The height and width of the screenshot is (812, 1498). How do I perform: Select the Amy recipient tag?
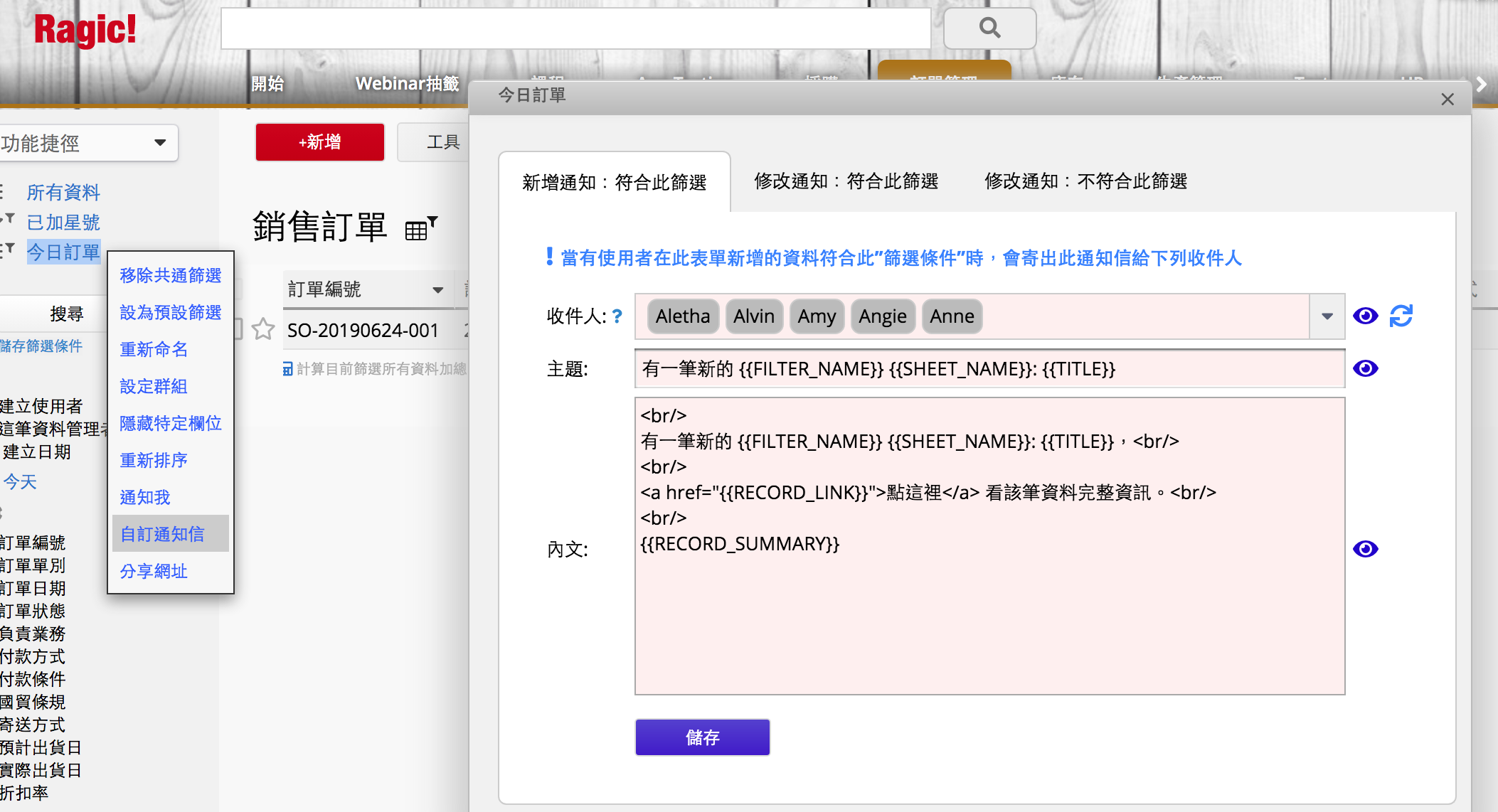coord(817,316)
